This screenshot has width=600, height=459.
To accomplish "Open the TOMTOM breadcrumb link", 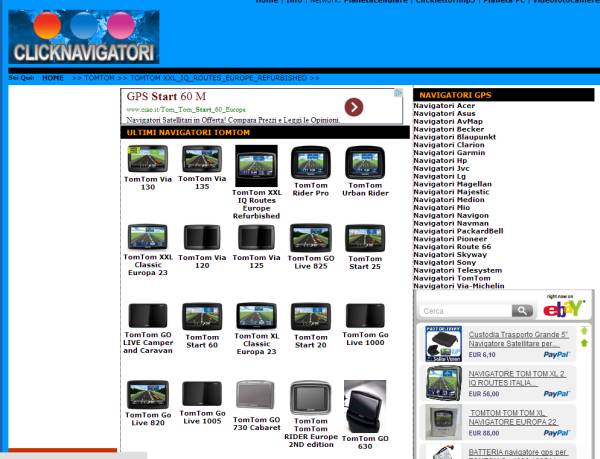I will (99, 78).
